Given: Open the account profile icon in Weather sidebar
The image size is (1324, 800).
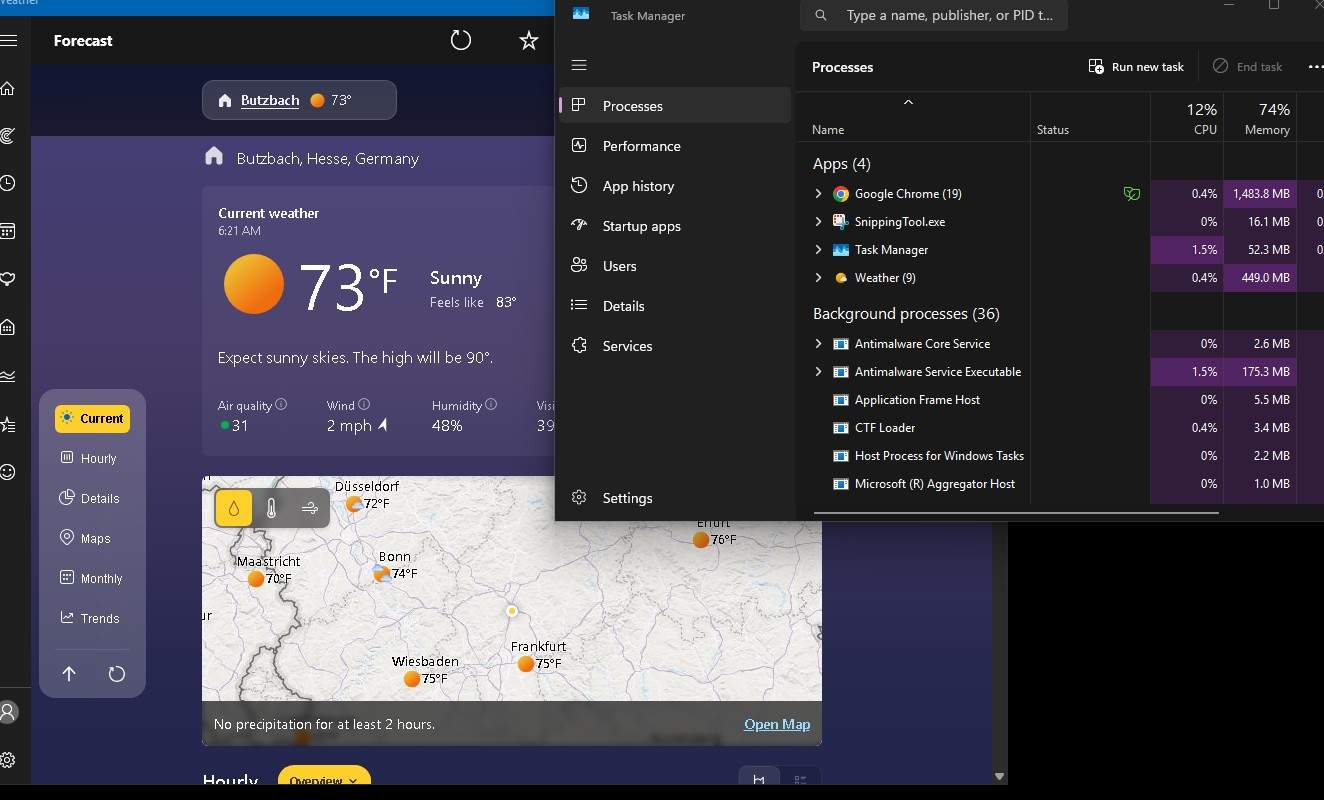Looking at the screenshot, I should (x=7, y=712).
